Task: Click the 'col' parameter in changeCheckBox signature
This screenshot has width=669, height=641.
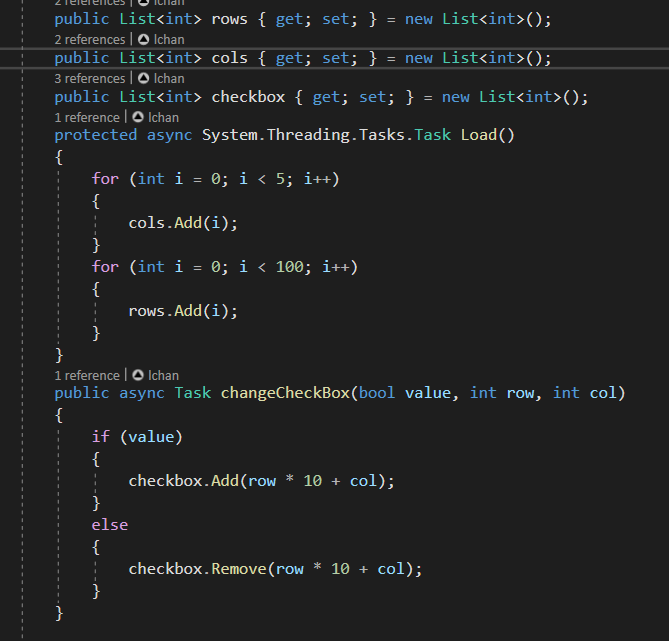Action: click(602, 393)
